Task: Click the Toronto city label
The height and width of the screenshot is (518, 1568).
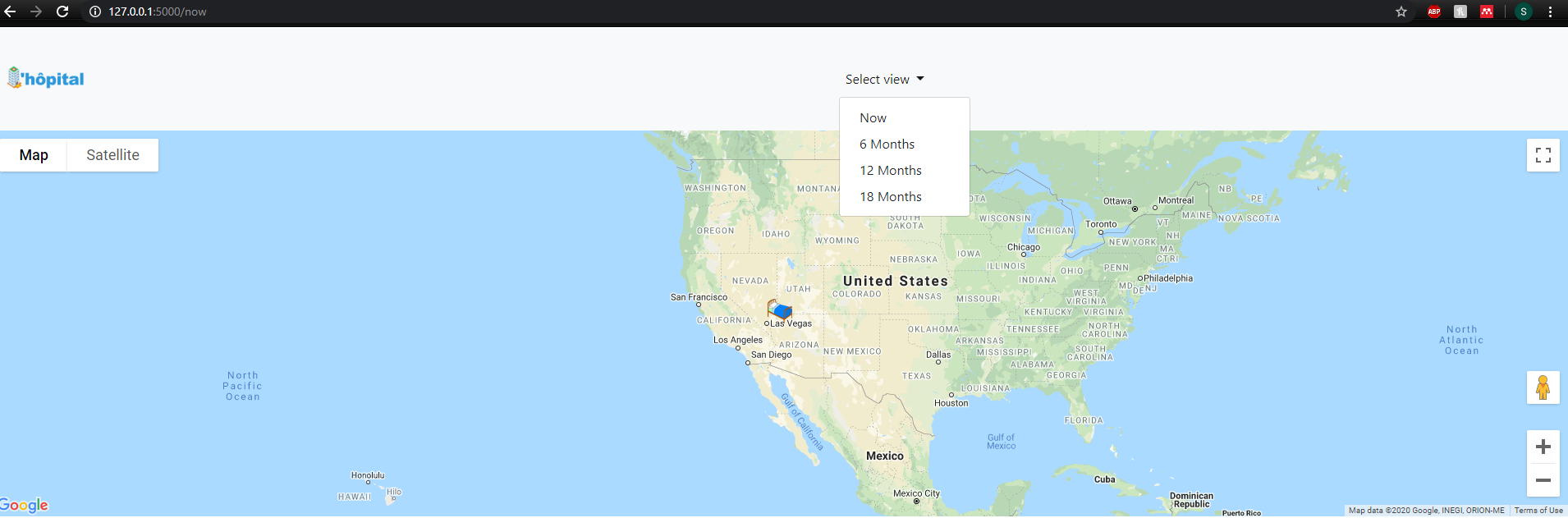Action: [1101, 224]
